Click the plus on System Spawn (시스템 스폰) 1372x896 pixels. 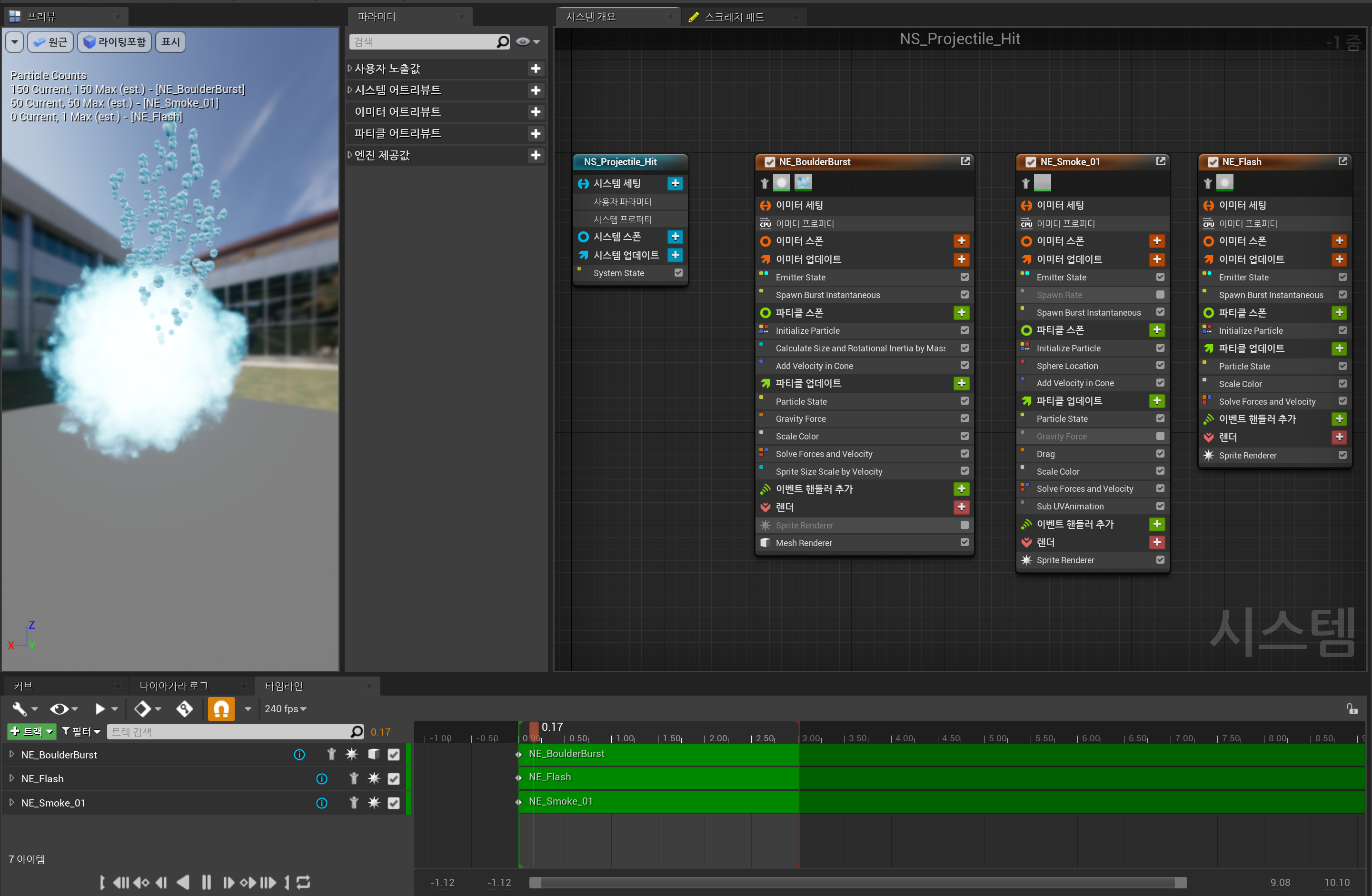pyautogui.click(x=675, y=237)
